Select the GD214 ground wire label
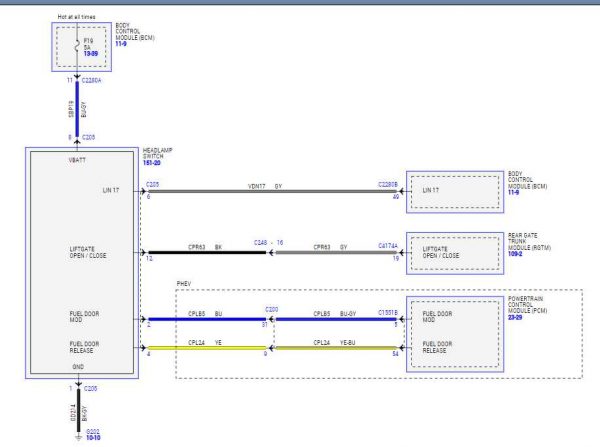600x447 pixels. [73, 413]
